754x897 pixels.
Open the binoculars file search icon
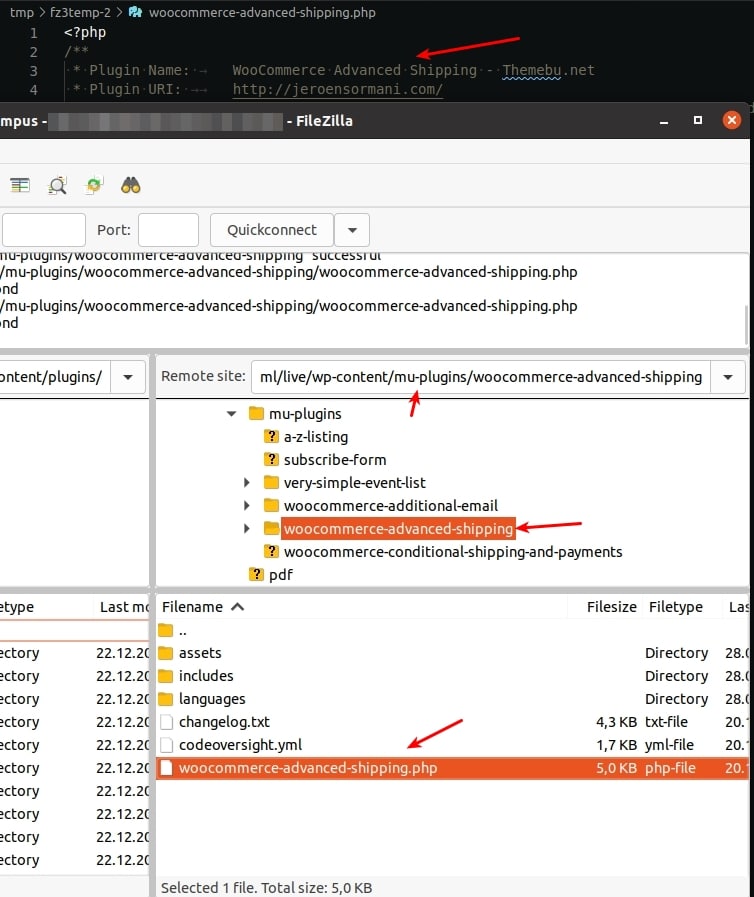click(130, 185)
